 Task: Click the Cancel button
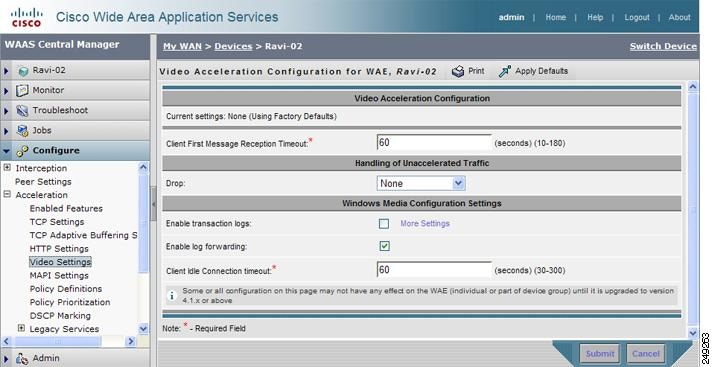pos(645,353)
